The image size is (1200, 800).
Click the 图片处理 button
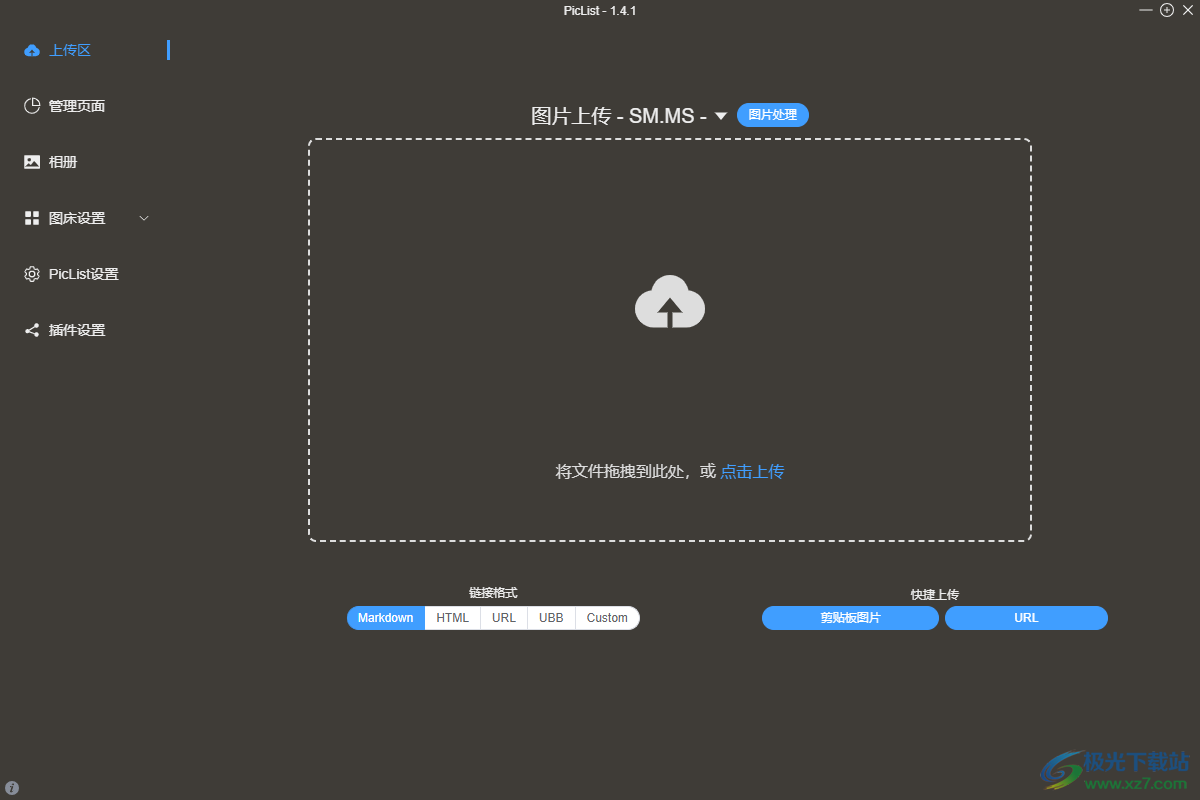(773, 115)
